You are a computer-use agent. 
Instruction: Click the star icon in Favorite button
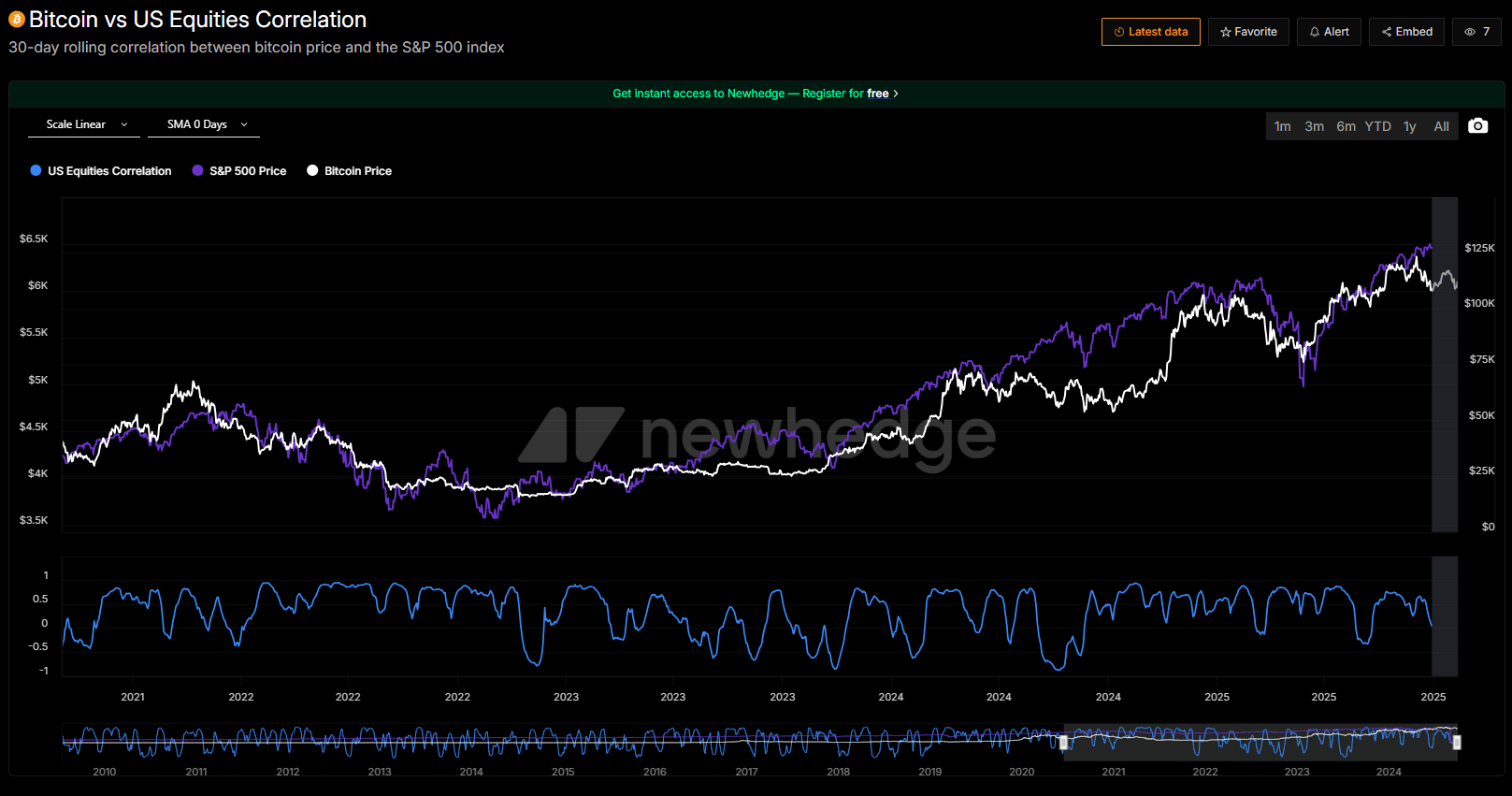pos(1226,32)
